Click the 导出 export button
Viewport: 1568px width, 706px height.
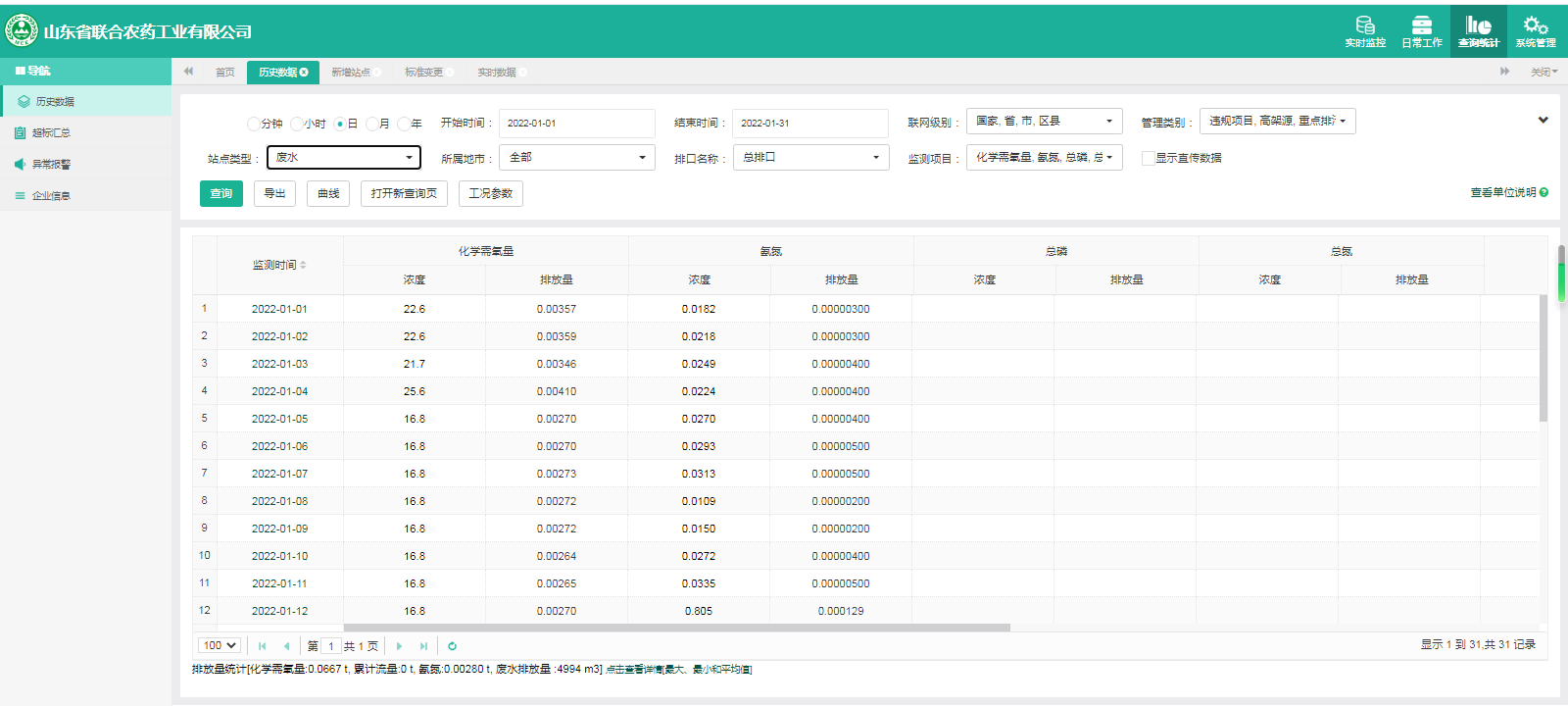pos(274,194)
